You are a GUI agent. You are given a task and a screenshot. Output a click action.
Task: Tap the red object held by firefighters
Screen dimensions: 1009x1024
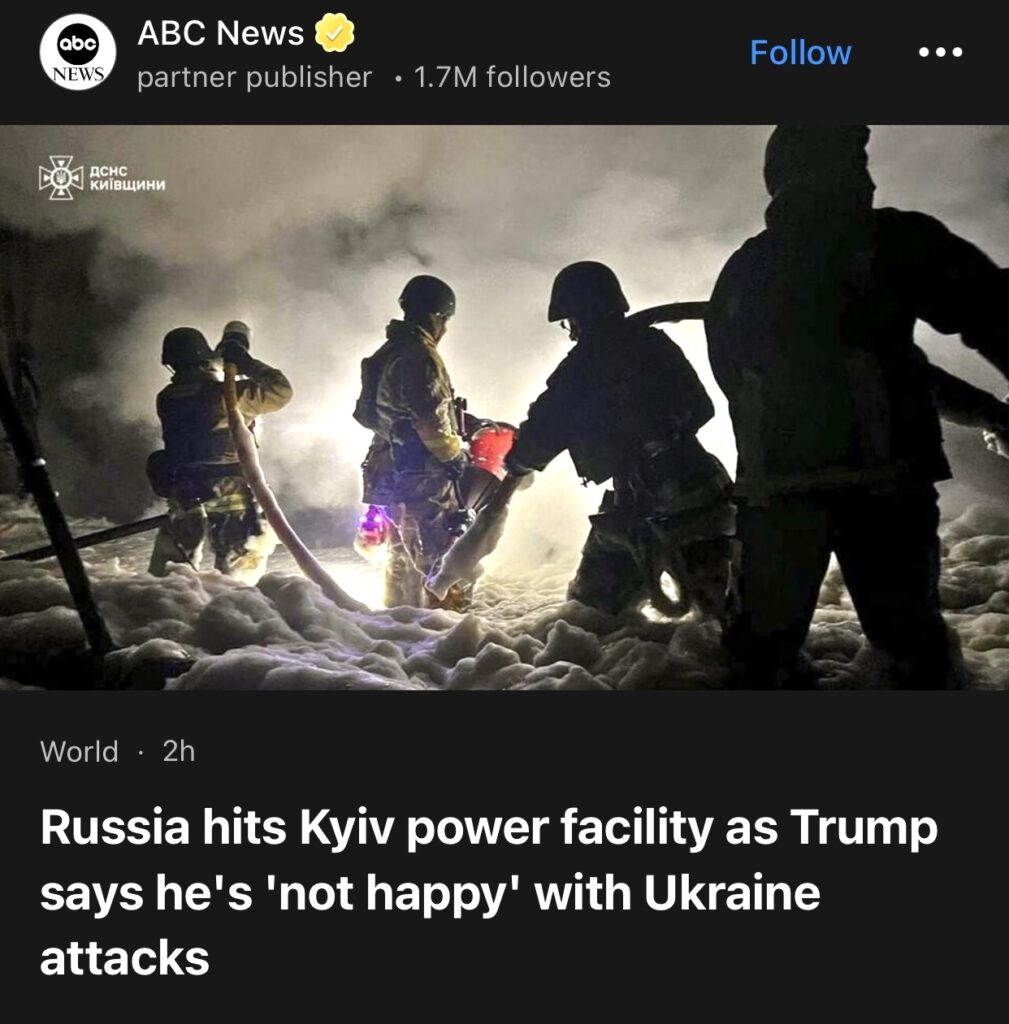pyautogui.click(x=491, y=449)
